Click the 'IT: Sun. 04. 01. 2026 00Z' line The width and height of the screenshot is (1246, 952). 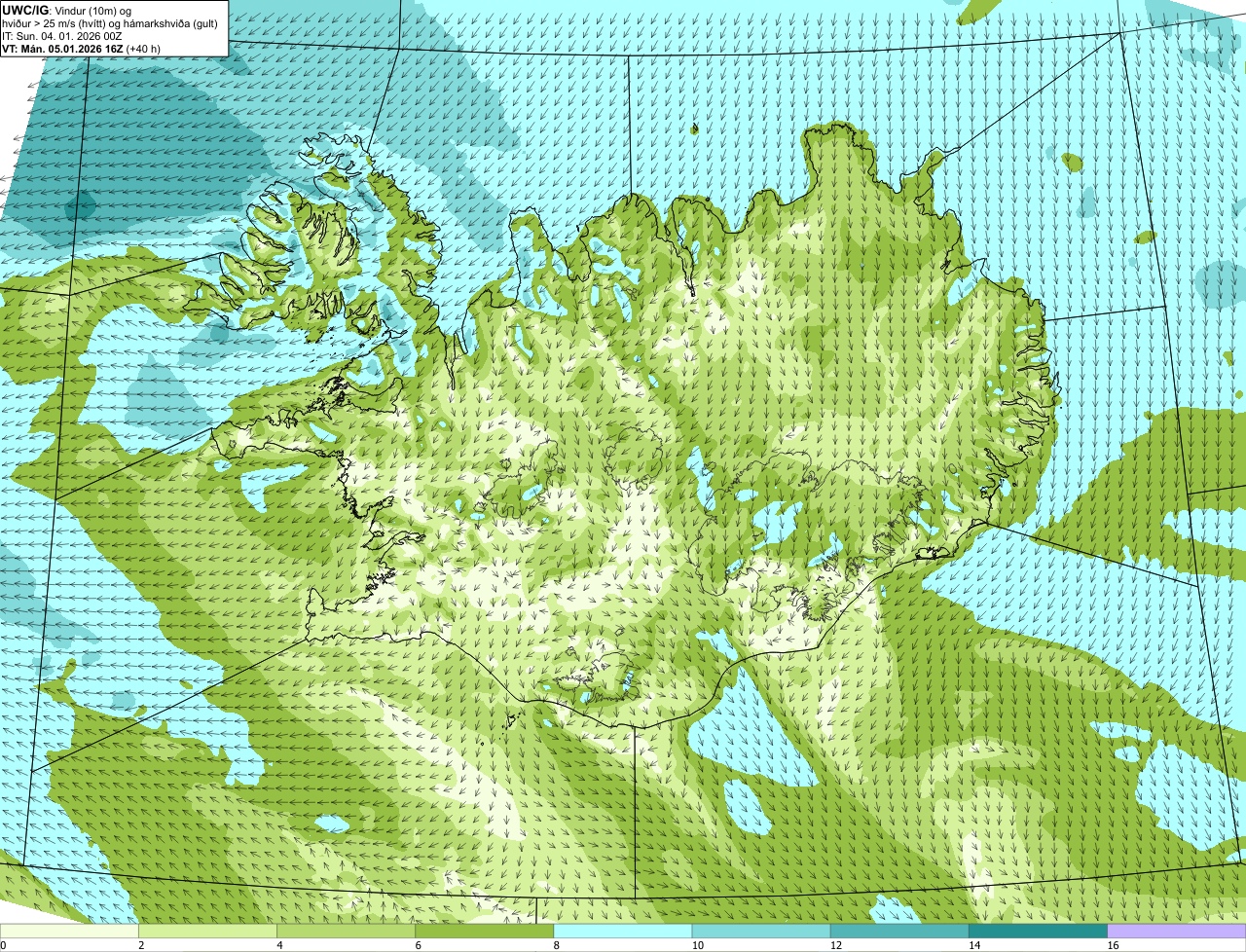click(62, 35)
